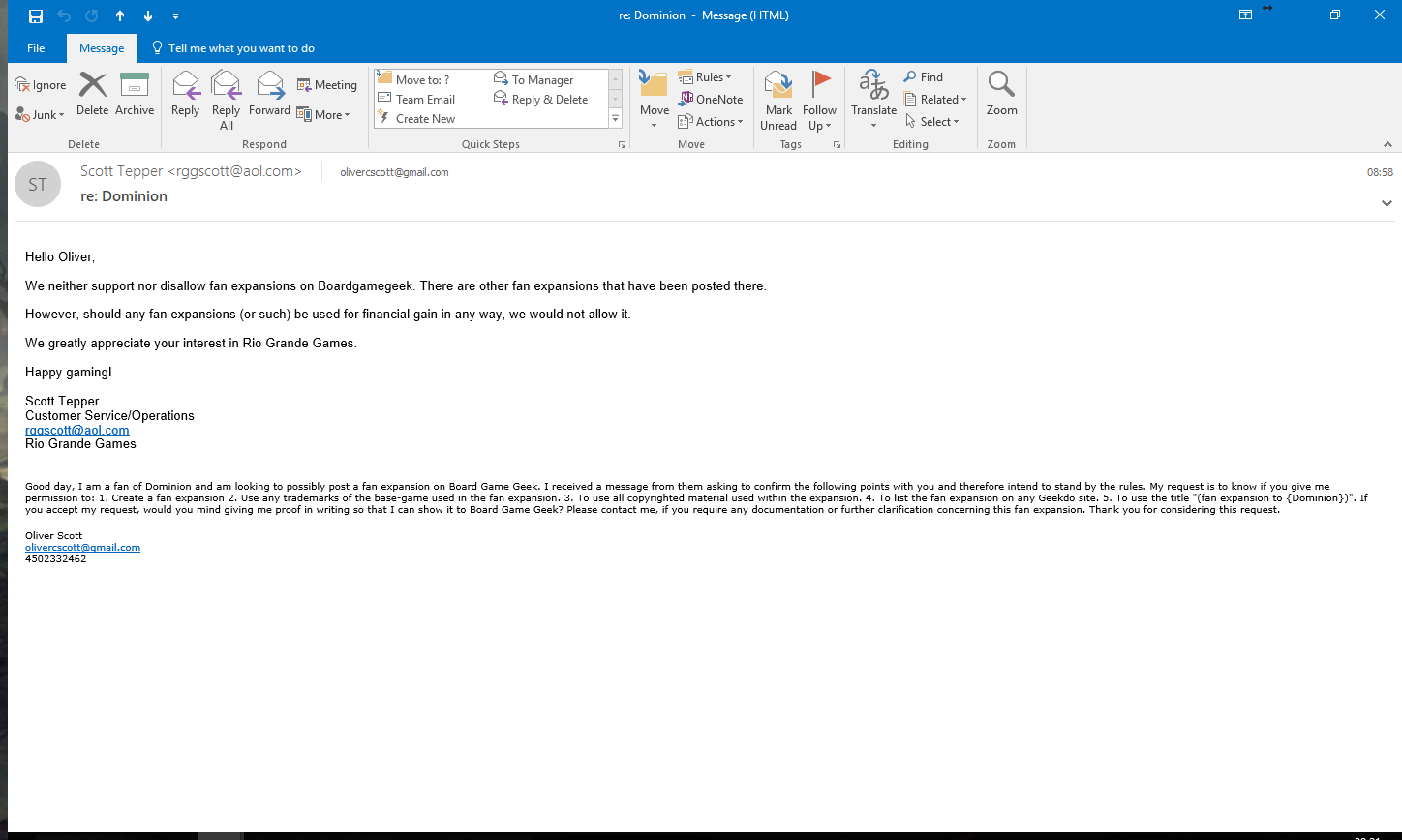Save the message with the floppy disk icon
The height and width of the screenshot is (840, 1402).
[36, 15]
